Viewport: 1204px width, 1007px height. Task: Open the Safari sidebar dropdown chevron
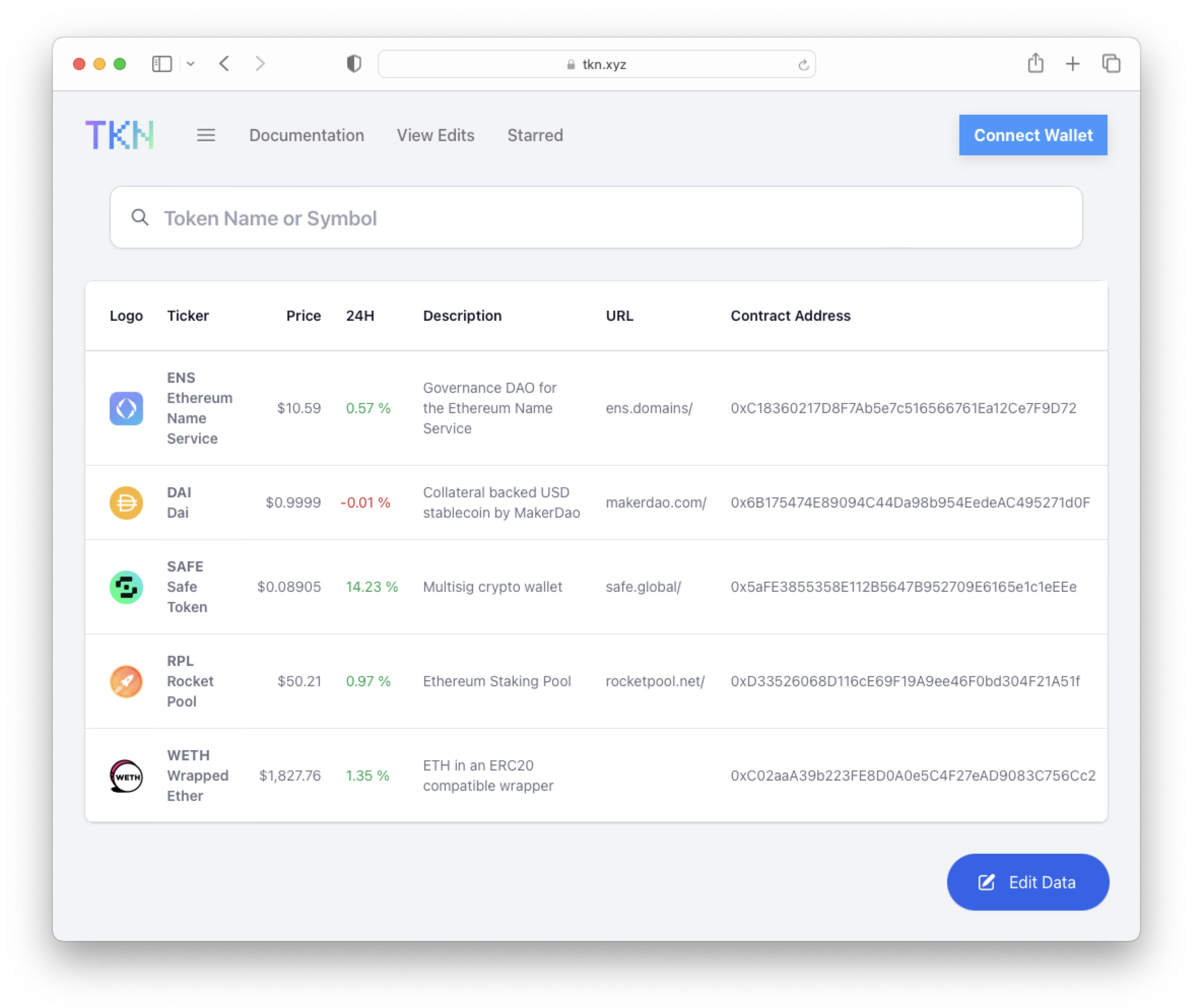pyautogui.click(x=191, y=63)
